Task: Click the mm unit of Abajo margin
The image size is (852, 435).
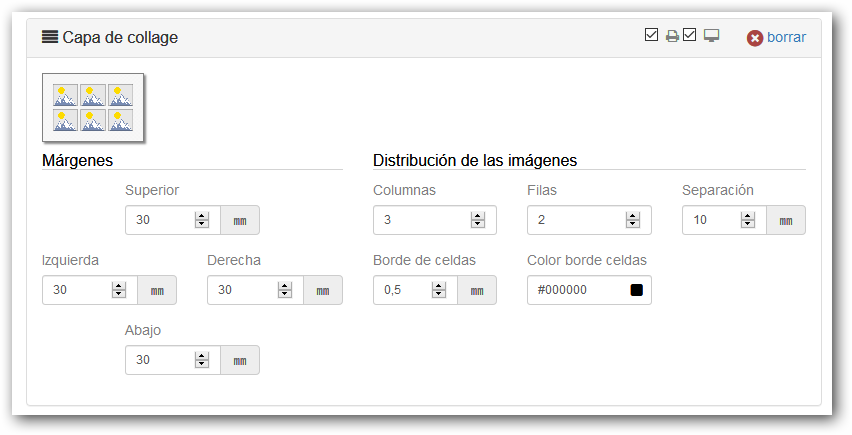Action: [x=240, y=360]
